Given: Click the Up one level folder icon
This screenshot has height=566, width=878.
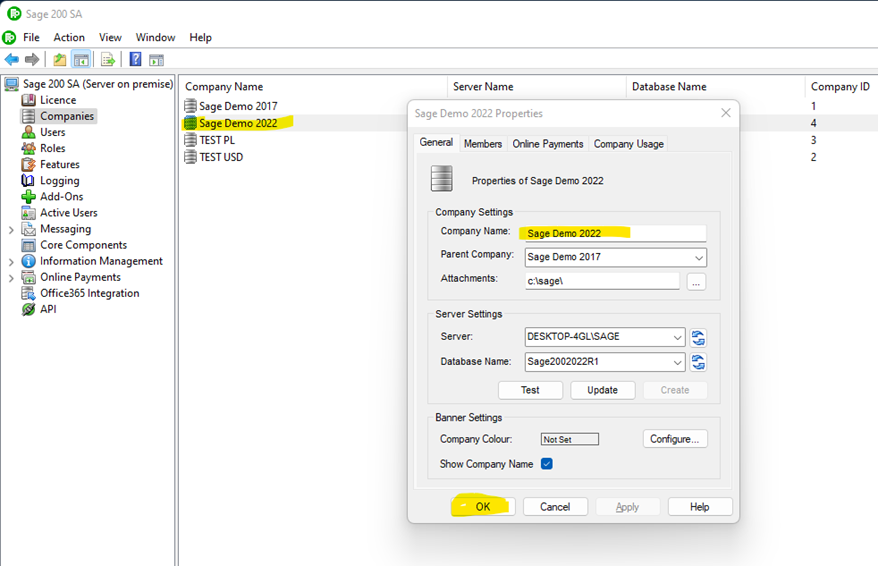Looking at the screenshot, I should click(x=59, y=59).
